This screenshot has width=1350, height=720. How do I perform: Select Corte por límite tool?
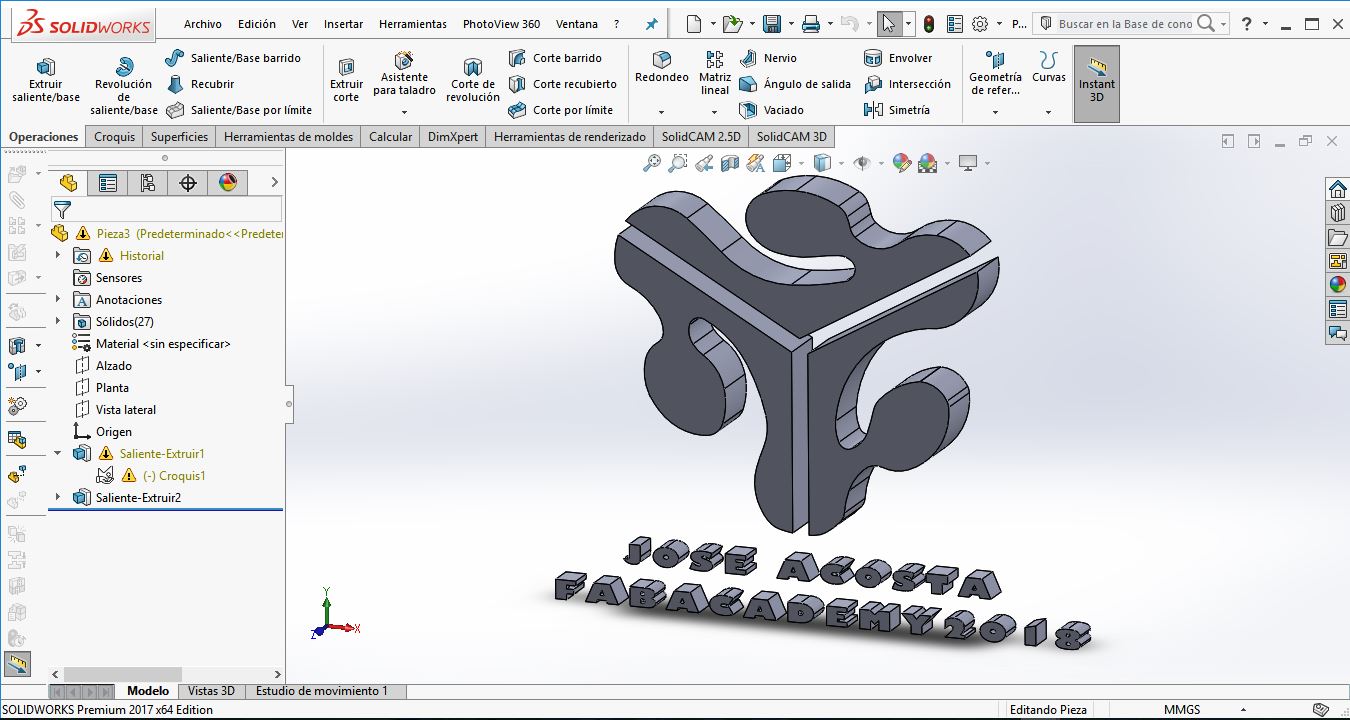coord(560,110)
